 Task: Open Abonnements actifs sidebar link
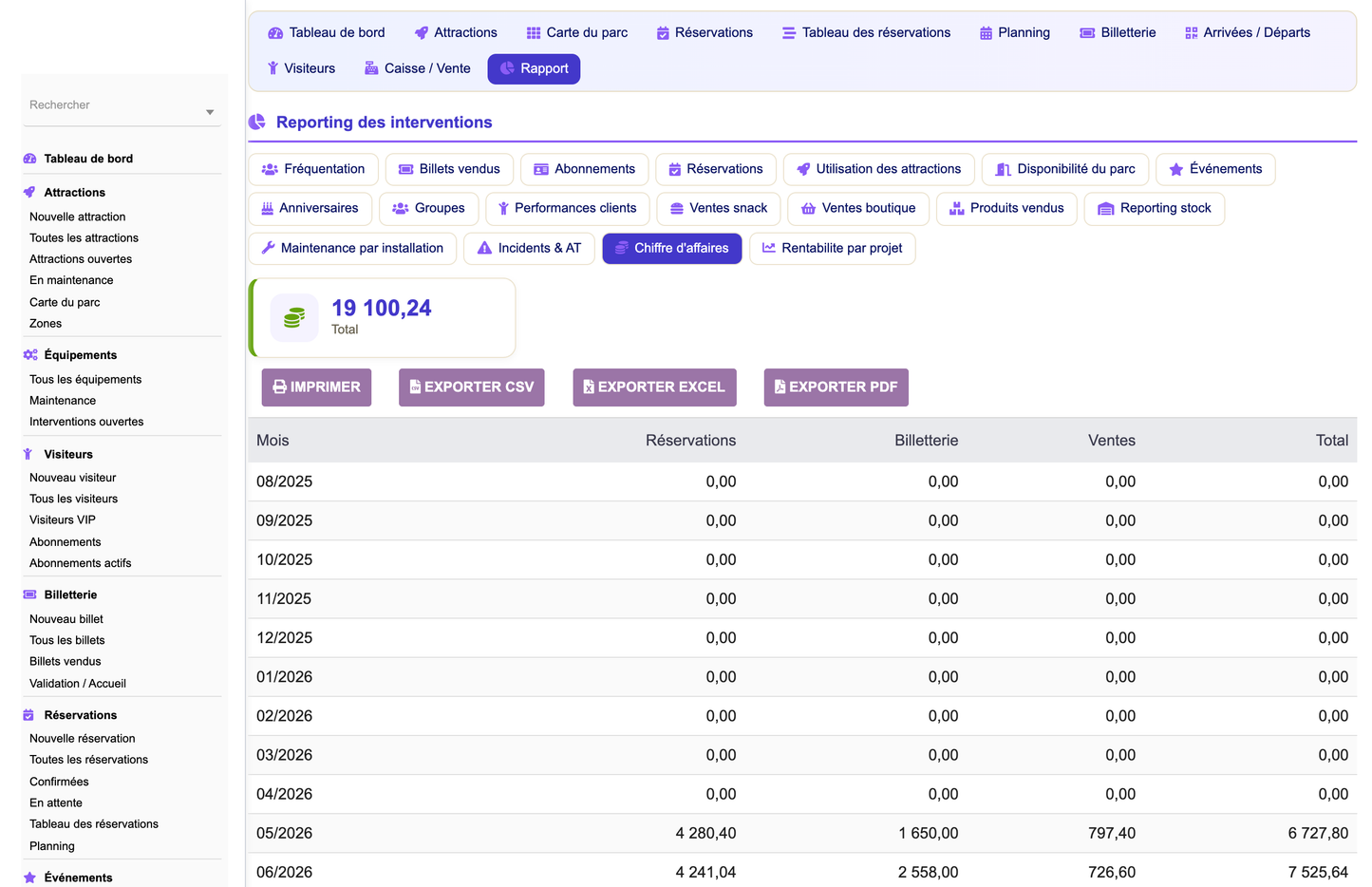(x=81, y=563)
